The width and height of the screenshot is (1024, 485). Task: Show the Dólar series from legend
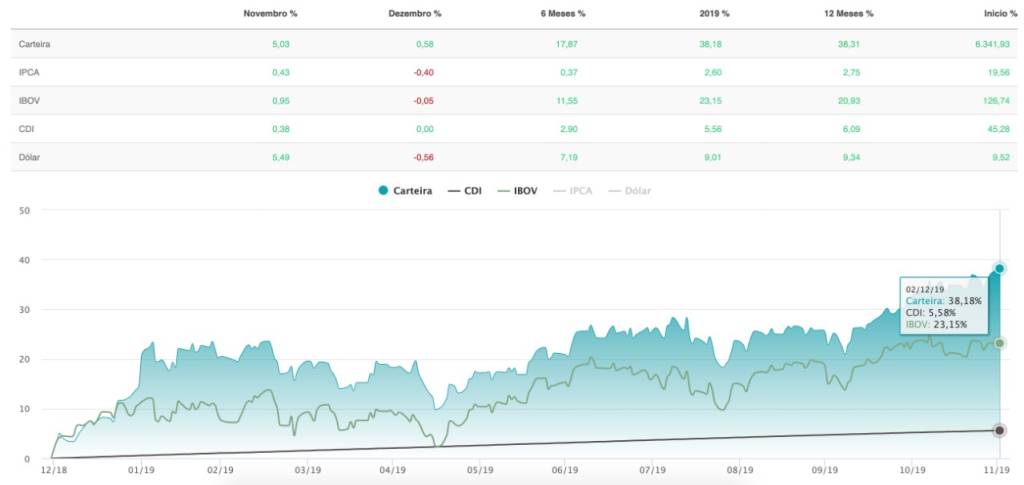point(629,190)
